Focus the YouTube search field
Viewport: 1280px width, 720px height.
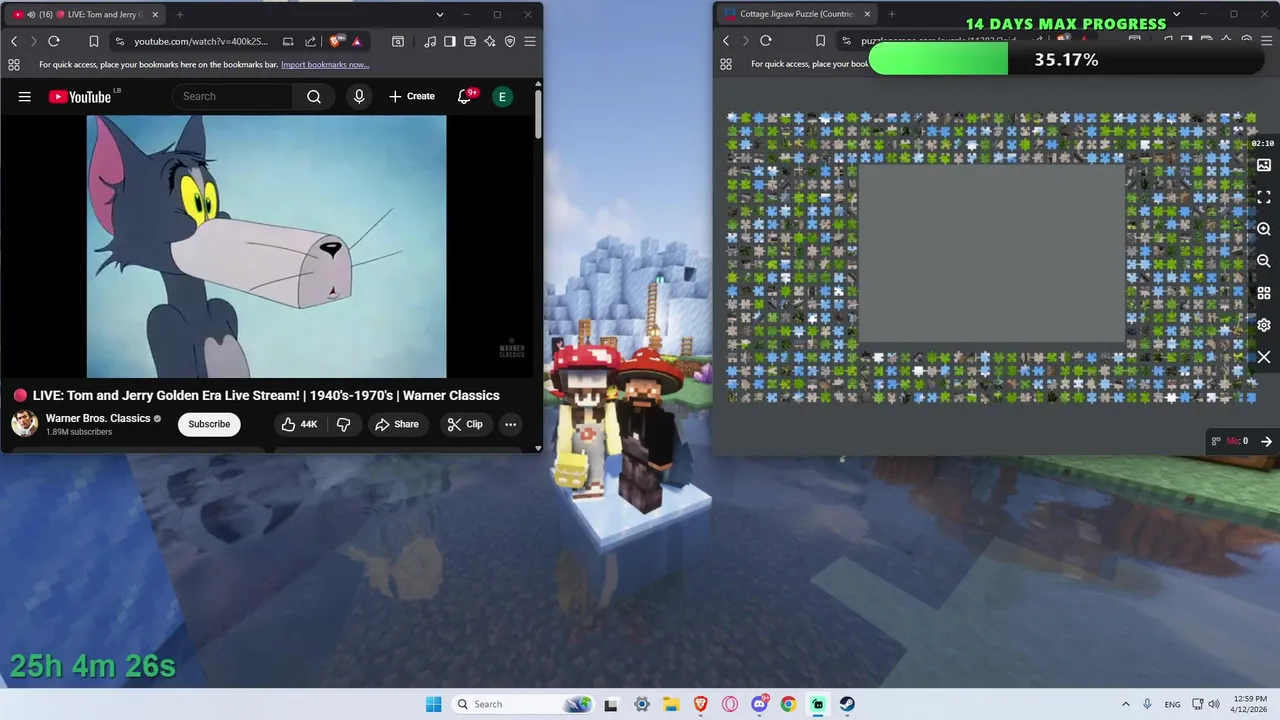point(233,96)
